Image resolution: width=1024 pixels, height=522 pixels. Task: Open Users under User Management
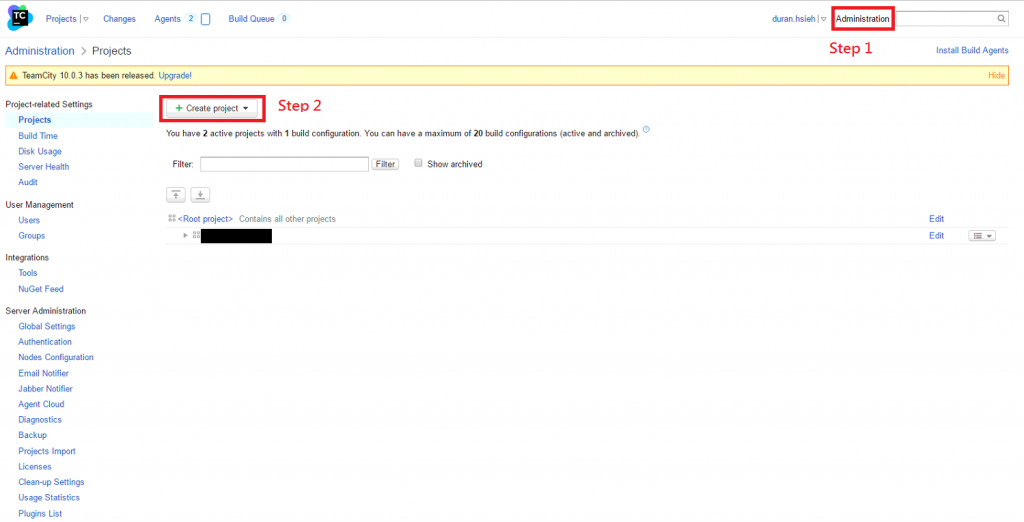pos(29,220)
